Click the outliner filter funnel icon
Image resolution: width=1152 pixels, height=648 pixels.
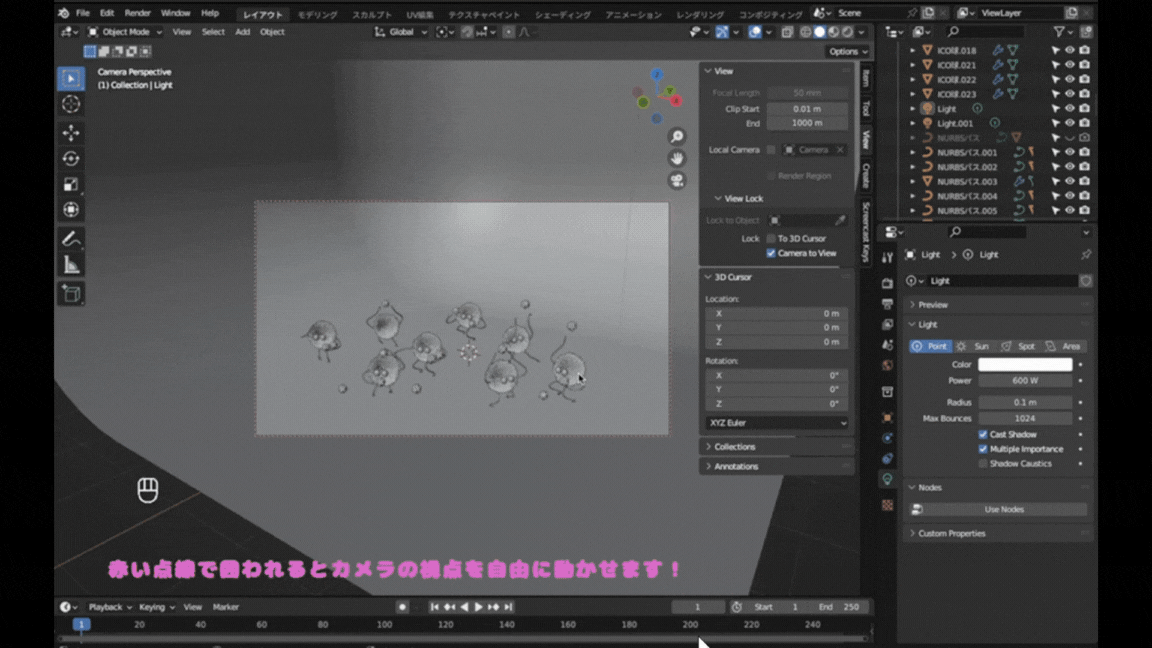tap(1059, 32)
